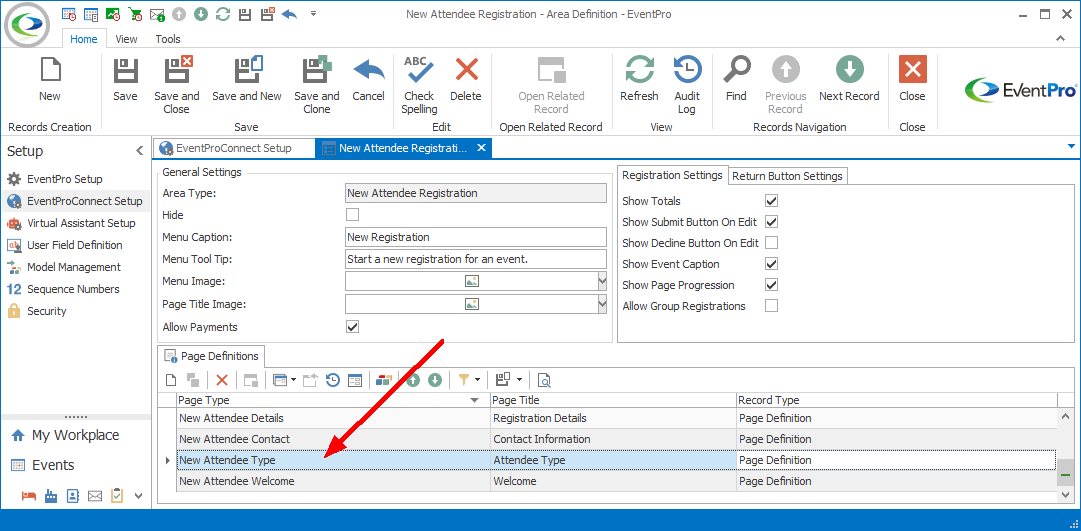
Task: Click the colored blocks icon in Page Definitions toolbar
Action: pos(384,379)
